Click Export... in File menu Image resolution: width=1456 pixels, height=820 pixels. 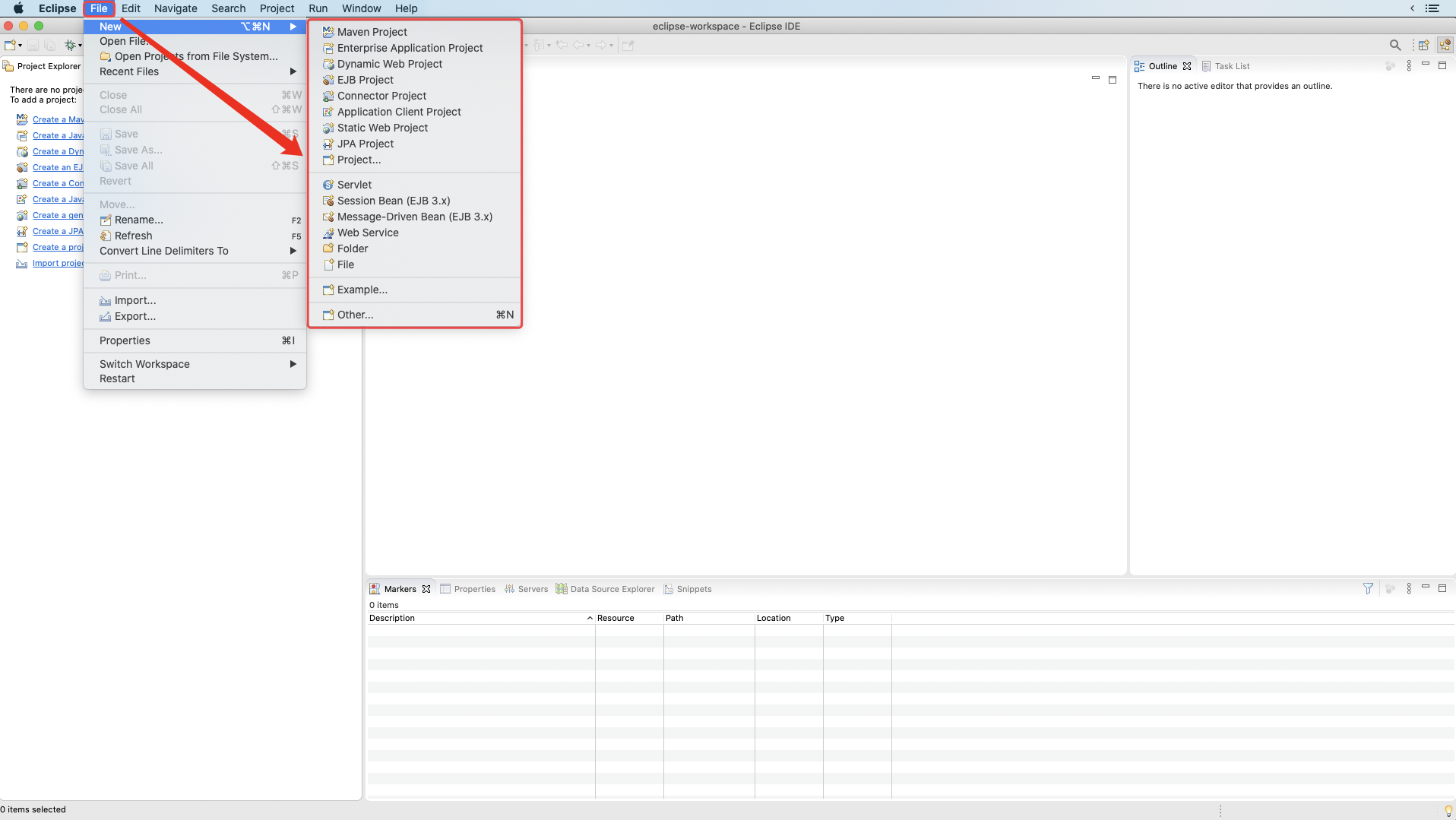coord(195,316)
